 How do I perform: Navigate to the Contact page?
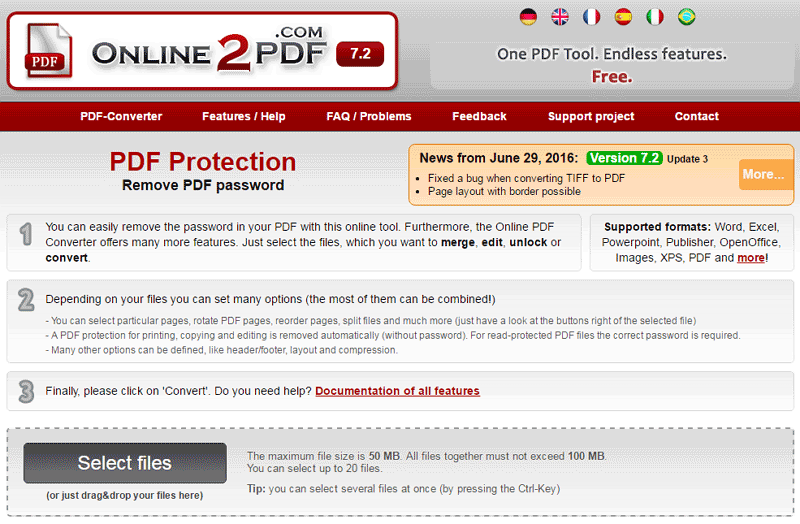(696, 116)
